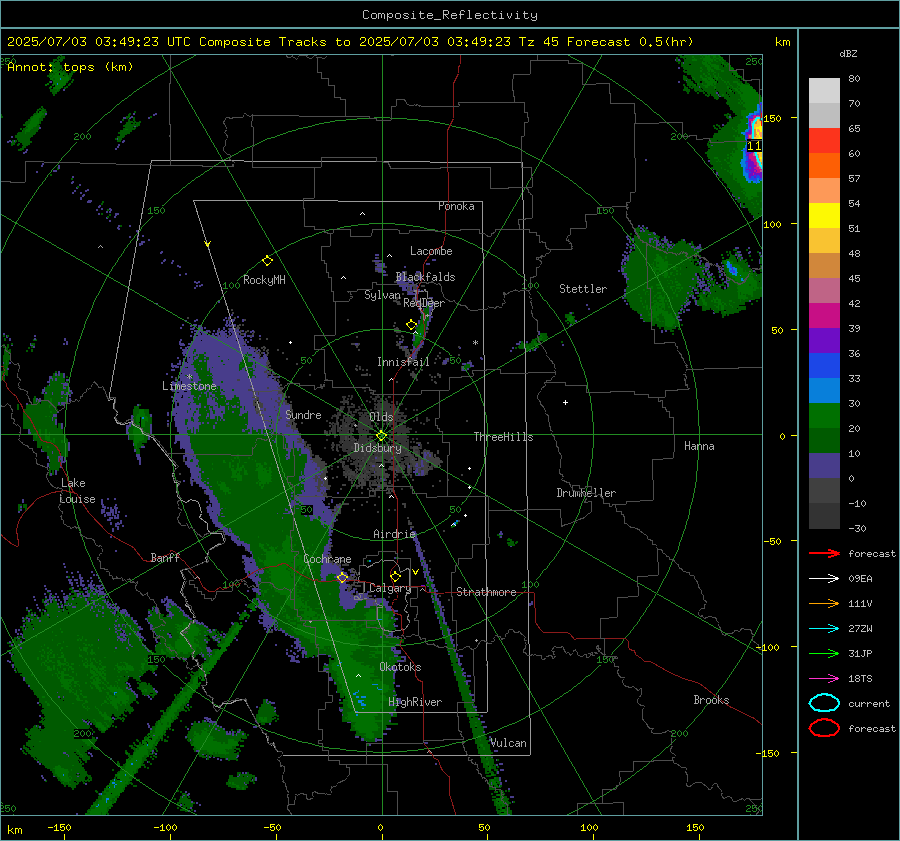Click the Blackfalds city label

425,277
